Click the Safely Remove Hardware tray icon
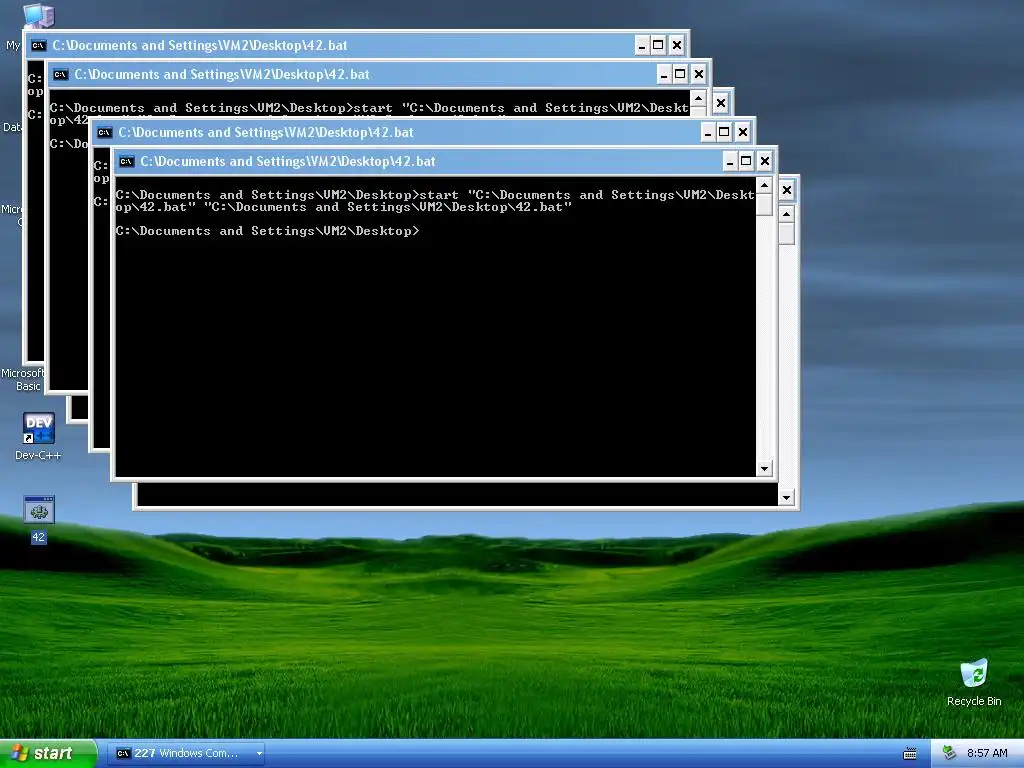Screen dimensions: 1024x768 tap(949, 753)
